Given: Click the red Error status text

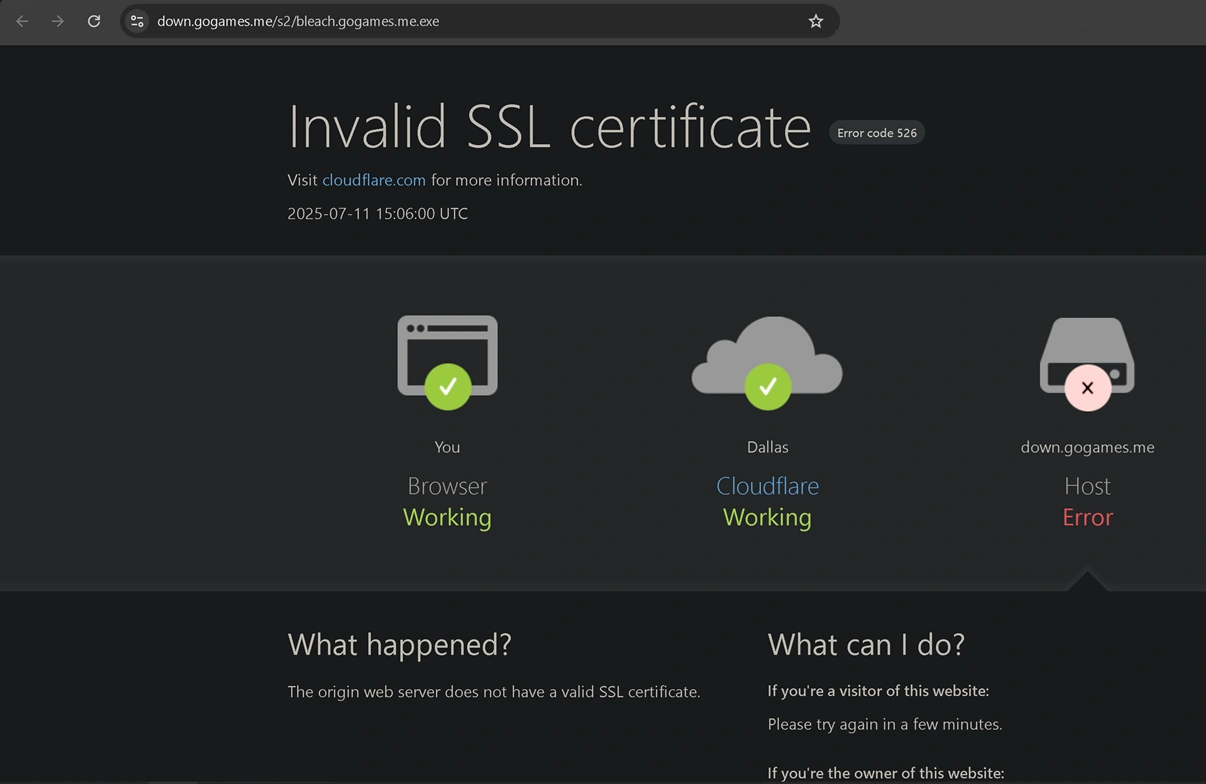Looking at the screenshot, I should coord(1087,517).
